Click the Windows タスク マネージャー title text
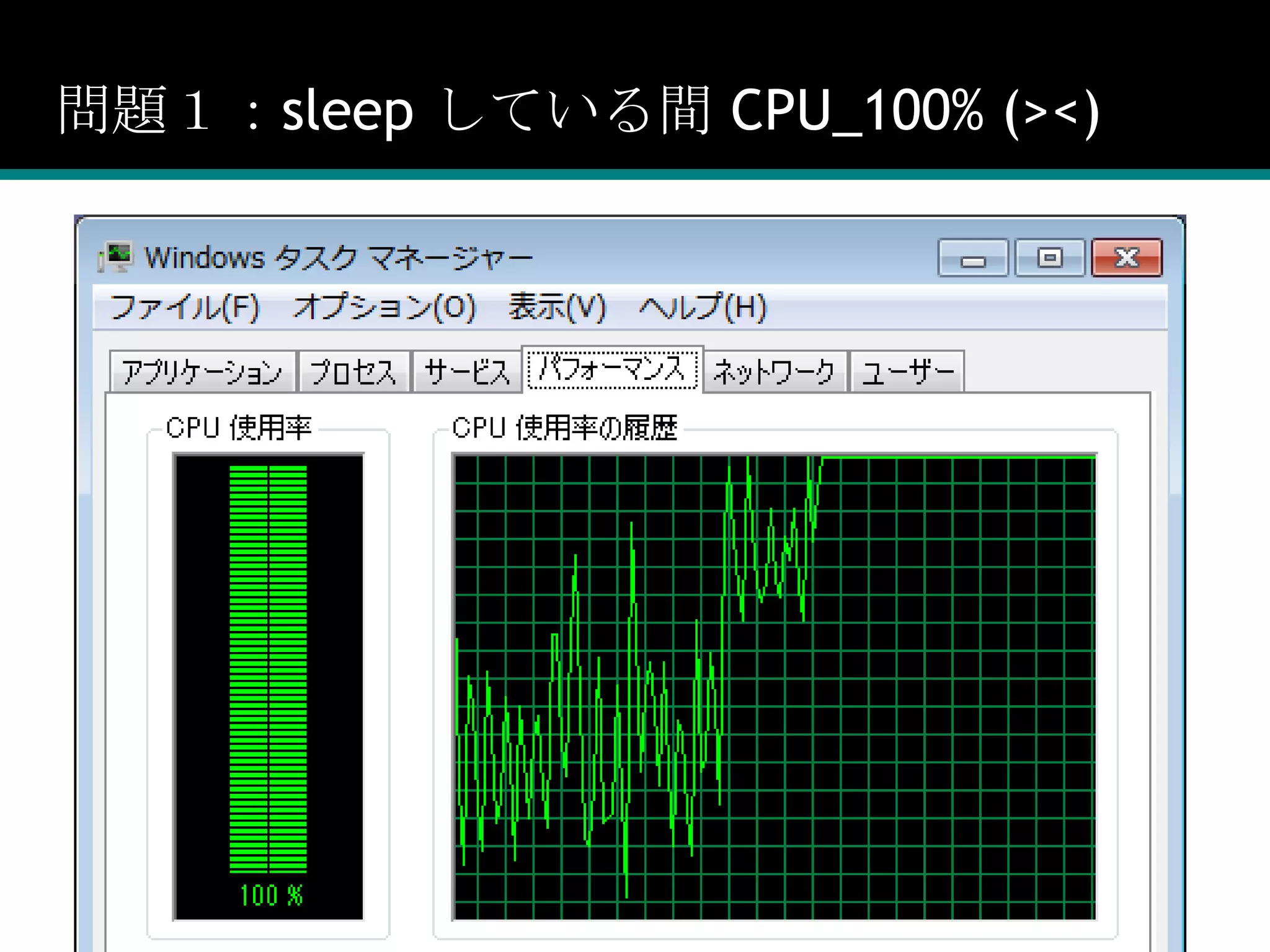The height and width of the screenshot is (952, 1270). 339,258
